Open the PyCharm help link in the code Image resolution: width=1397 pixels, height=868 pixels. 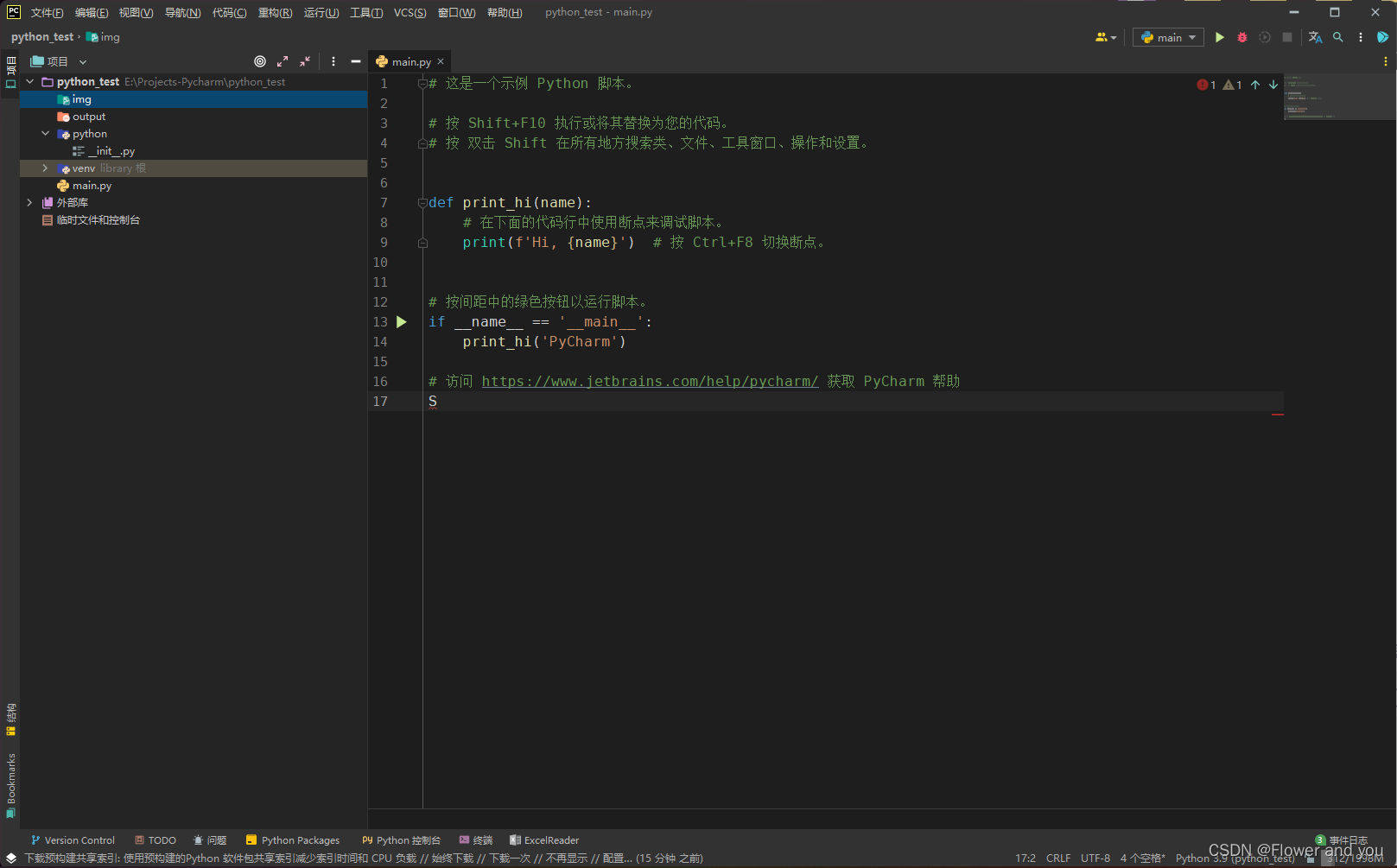point(650,381)
